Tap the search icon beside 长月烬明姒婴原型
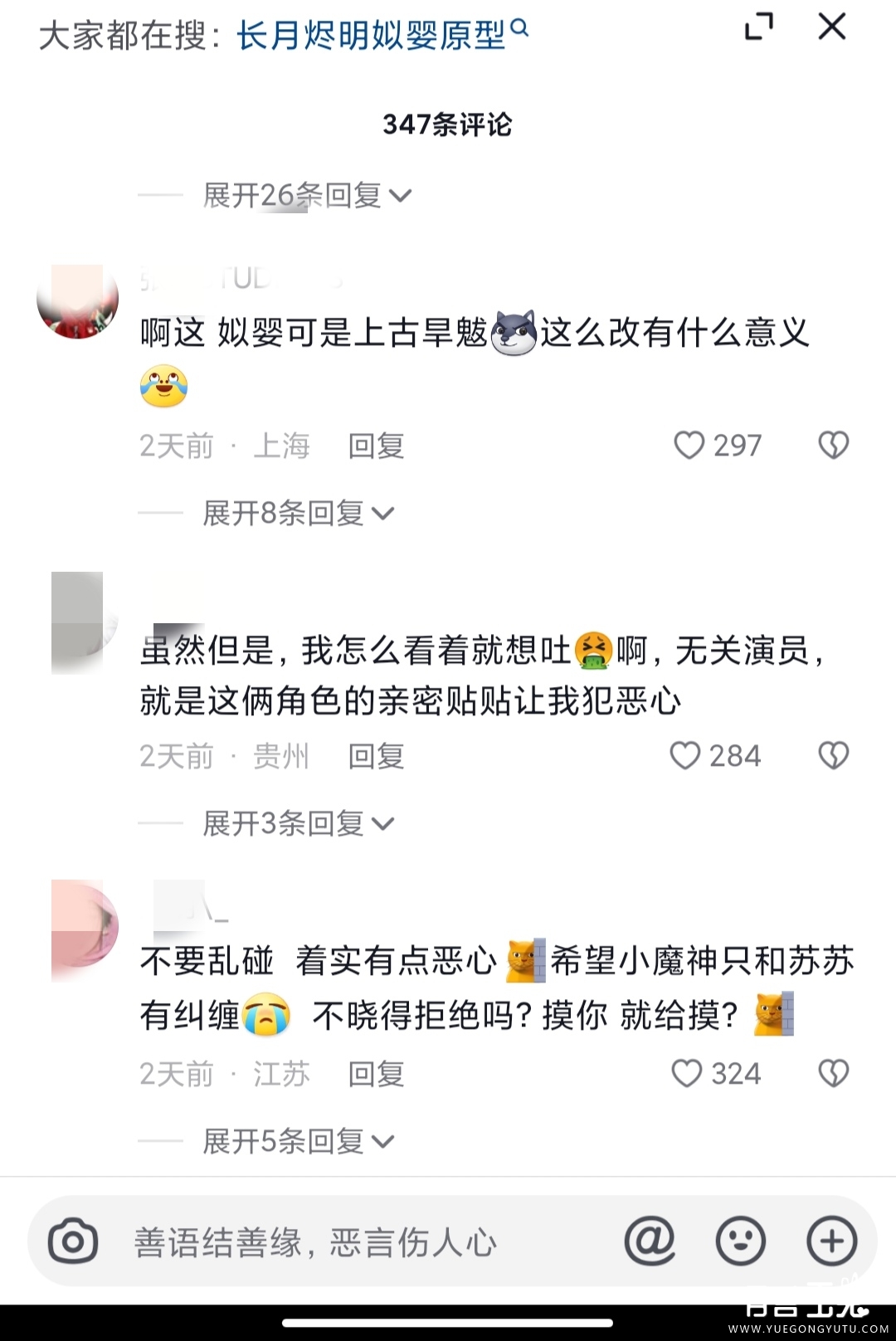The image size is (896, 1341). click(x=519, y=27)
